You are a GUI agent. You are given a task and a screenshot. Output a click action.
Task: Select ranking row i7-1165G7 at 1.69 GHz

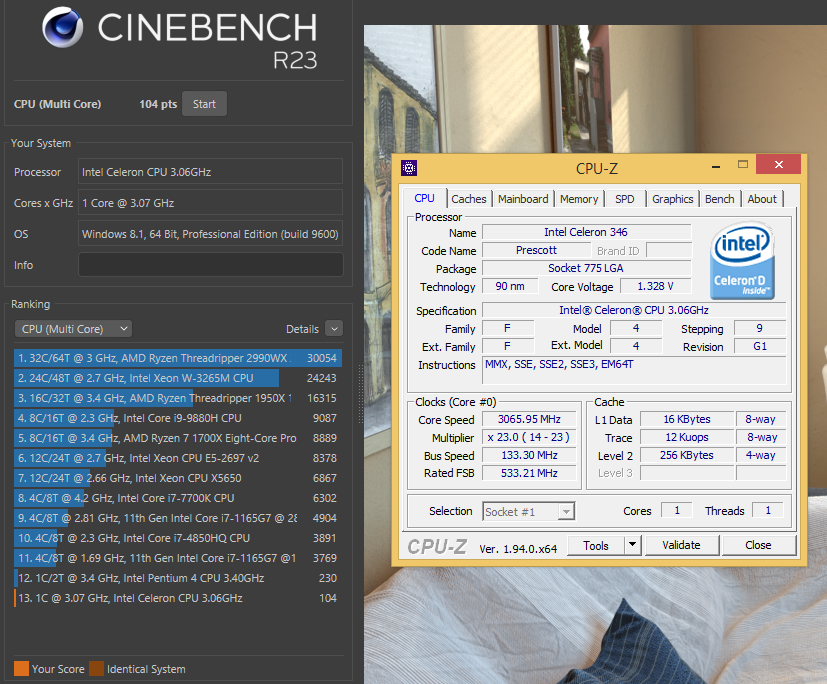tap(178, 558)
